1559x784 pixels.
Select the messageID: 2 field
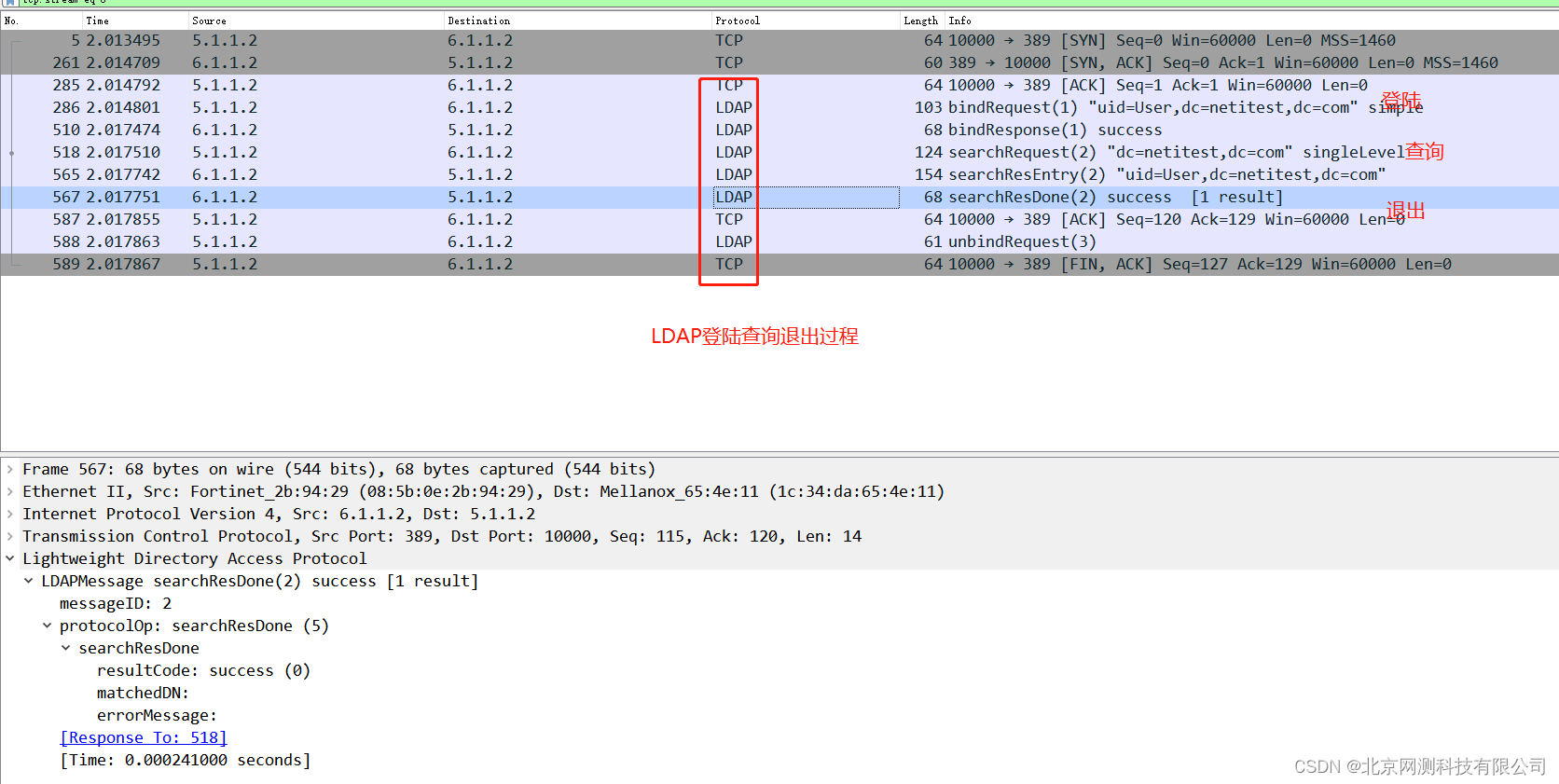[116, 603]
